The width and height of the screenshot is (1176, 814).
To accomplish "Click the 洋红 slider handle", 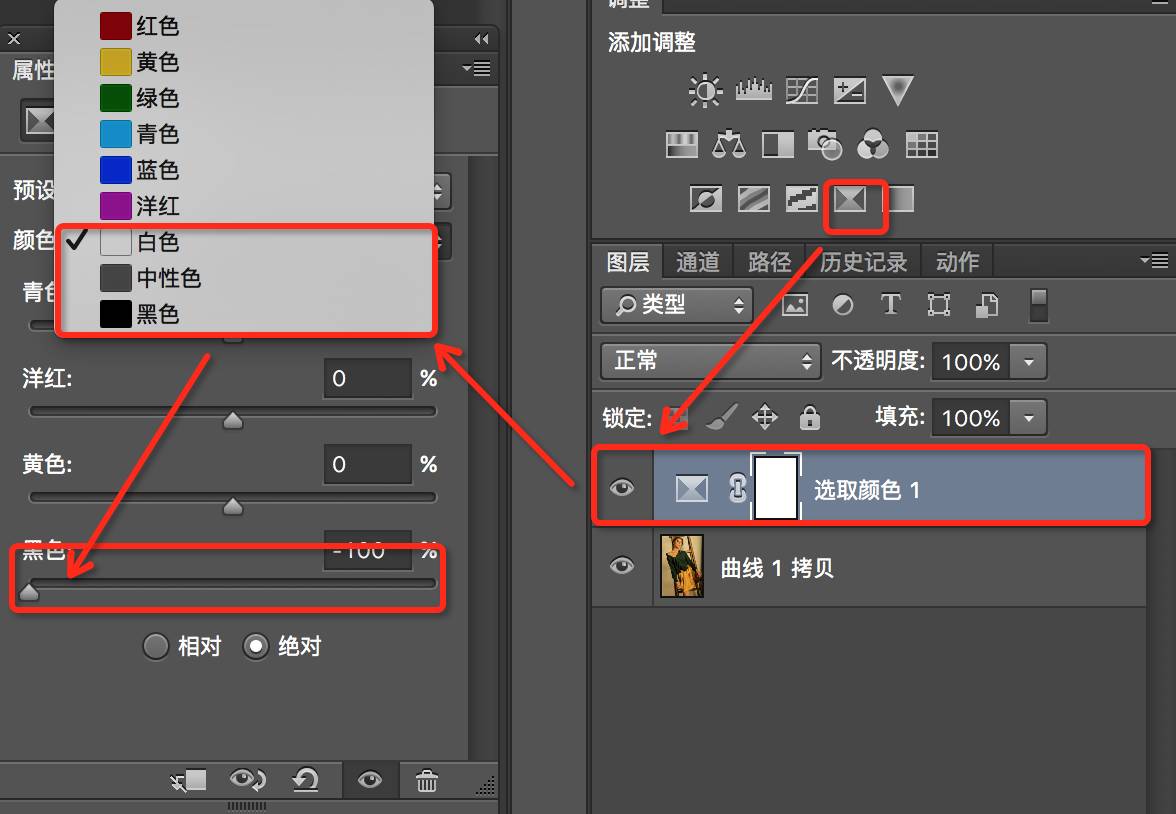I will [233, 420].
